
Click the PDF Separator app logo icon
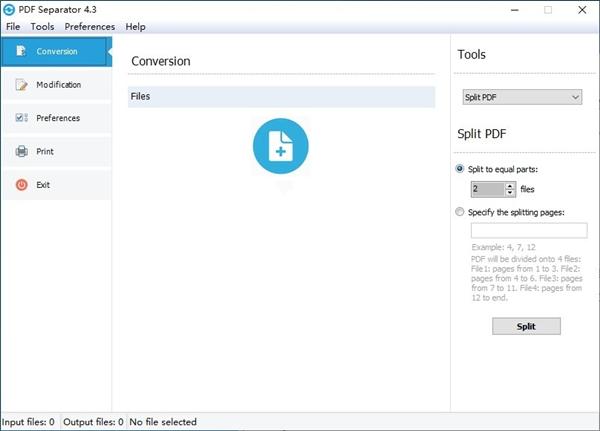coord(9,10)
